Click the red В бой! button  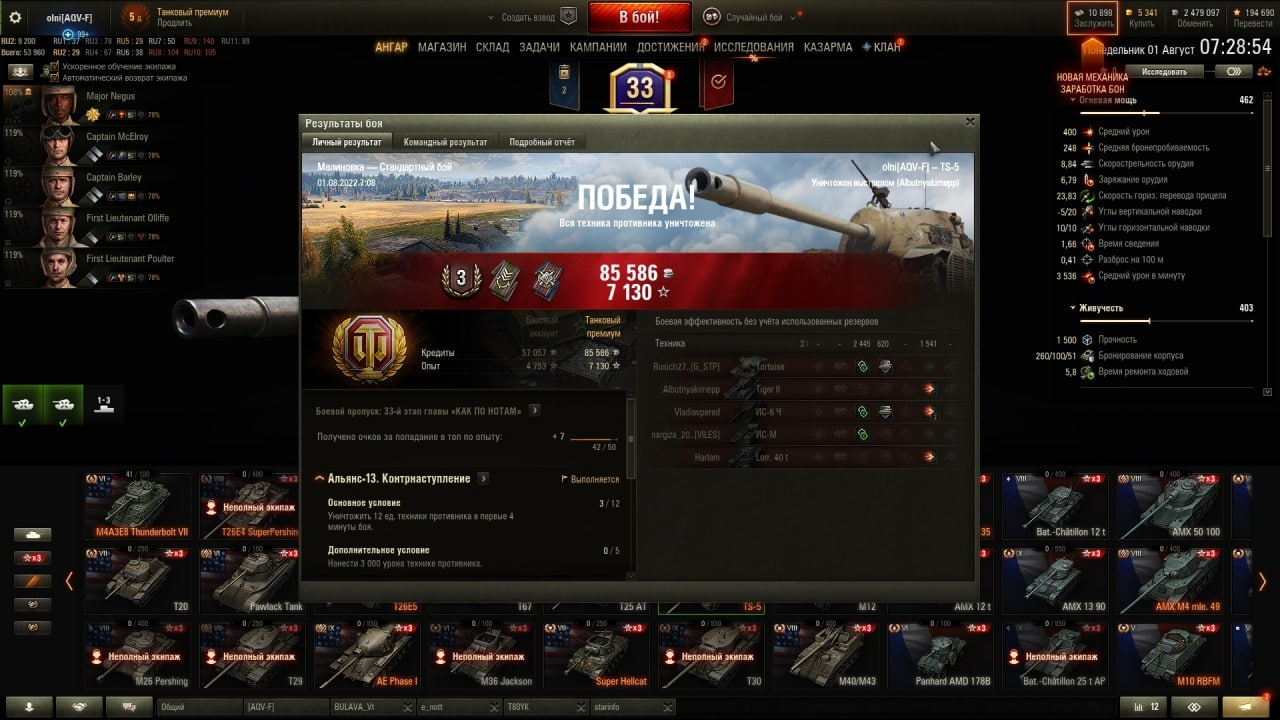pyautogui.click(x=639, y=17)
